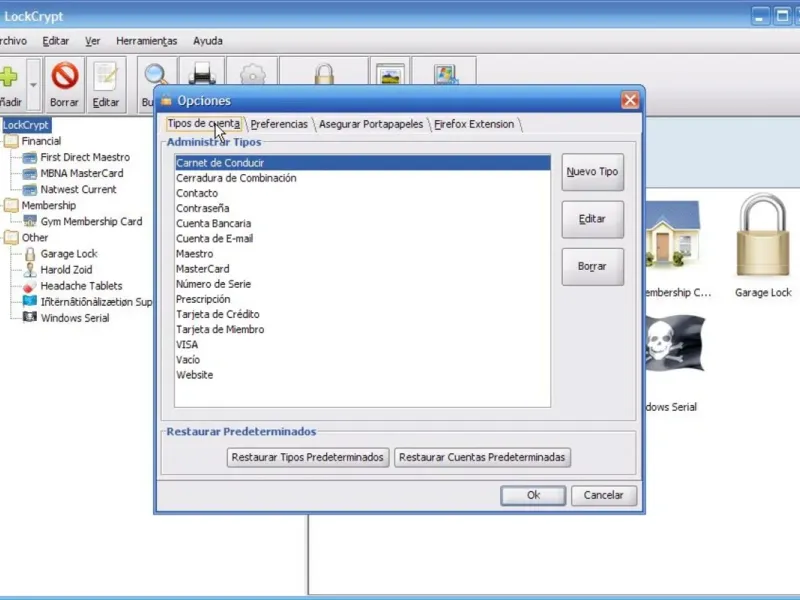Open the dropdown arrow next to Añadir
The image size is (800, 600).
33,85
